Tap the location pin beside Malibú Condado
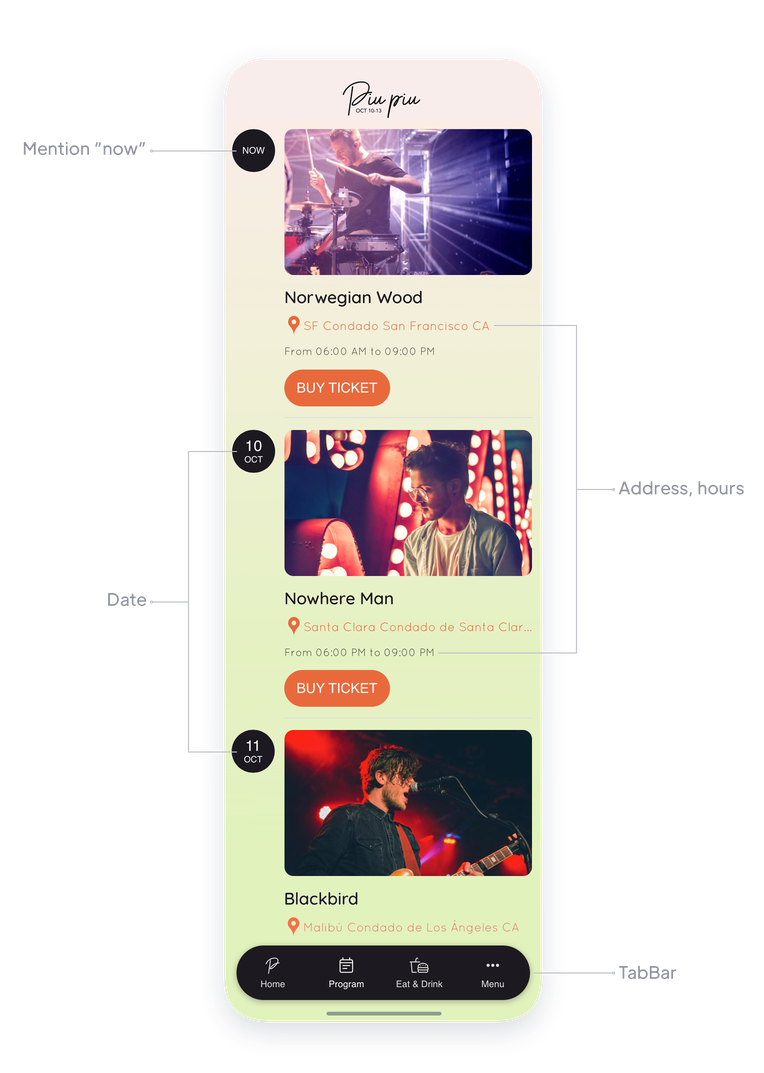 pyautogui.click(x=294, y=926)
